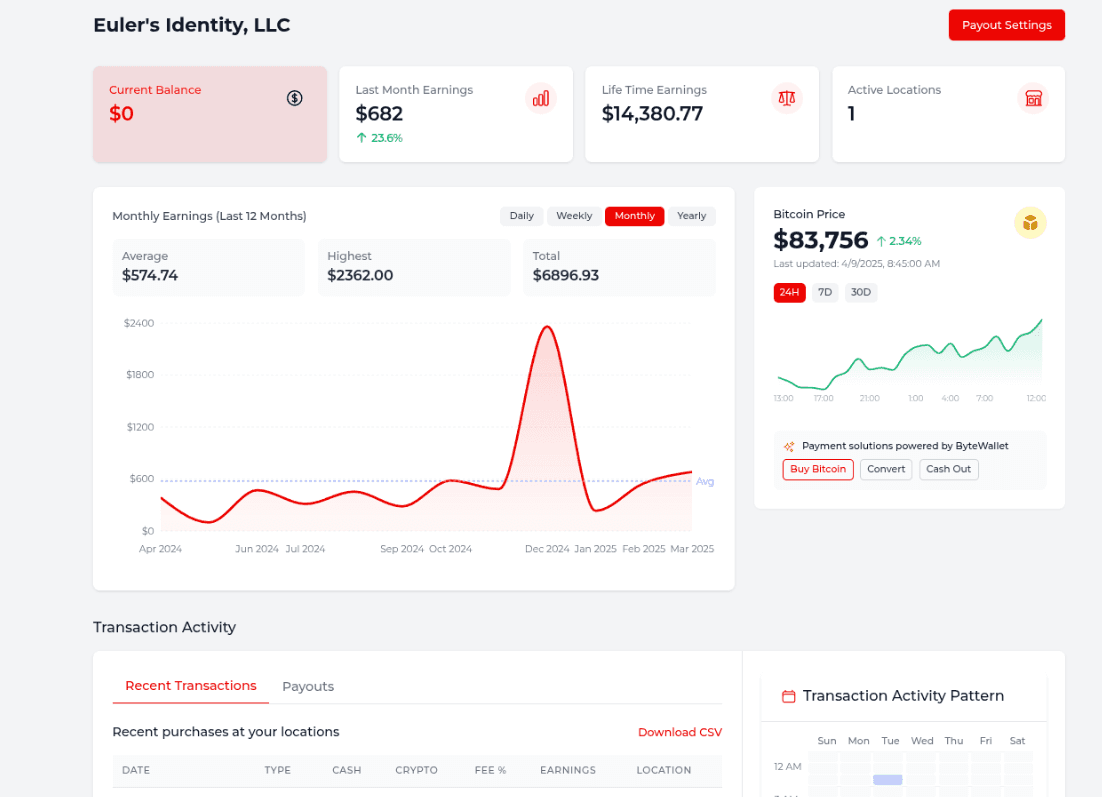Click the Convert button
Image resolution: width=1102 pixels, height=797 pixels.
886,469
